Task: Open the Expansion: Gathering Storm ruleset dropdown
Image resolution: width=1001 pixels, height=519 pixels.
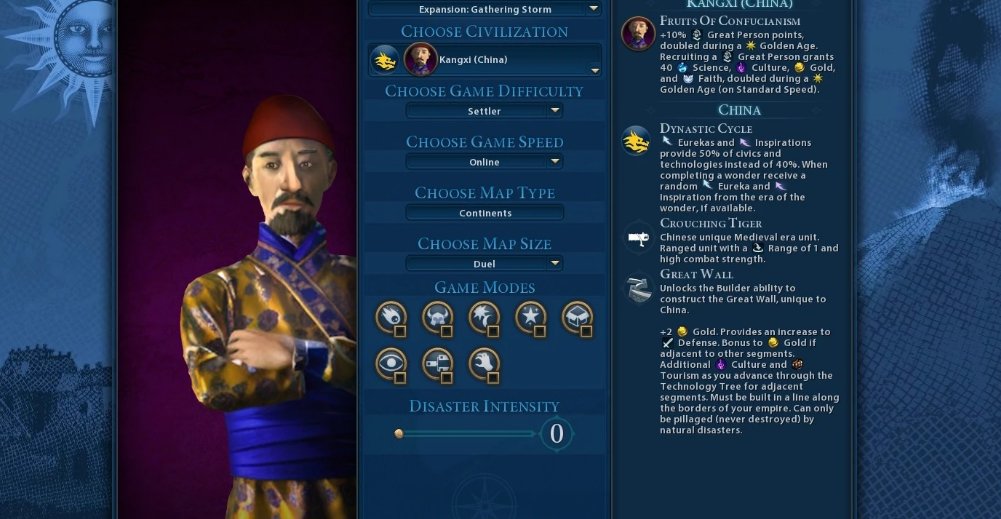Action: (x=485, y=9)
